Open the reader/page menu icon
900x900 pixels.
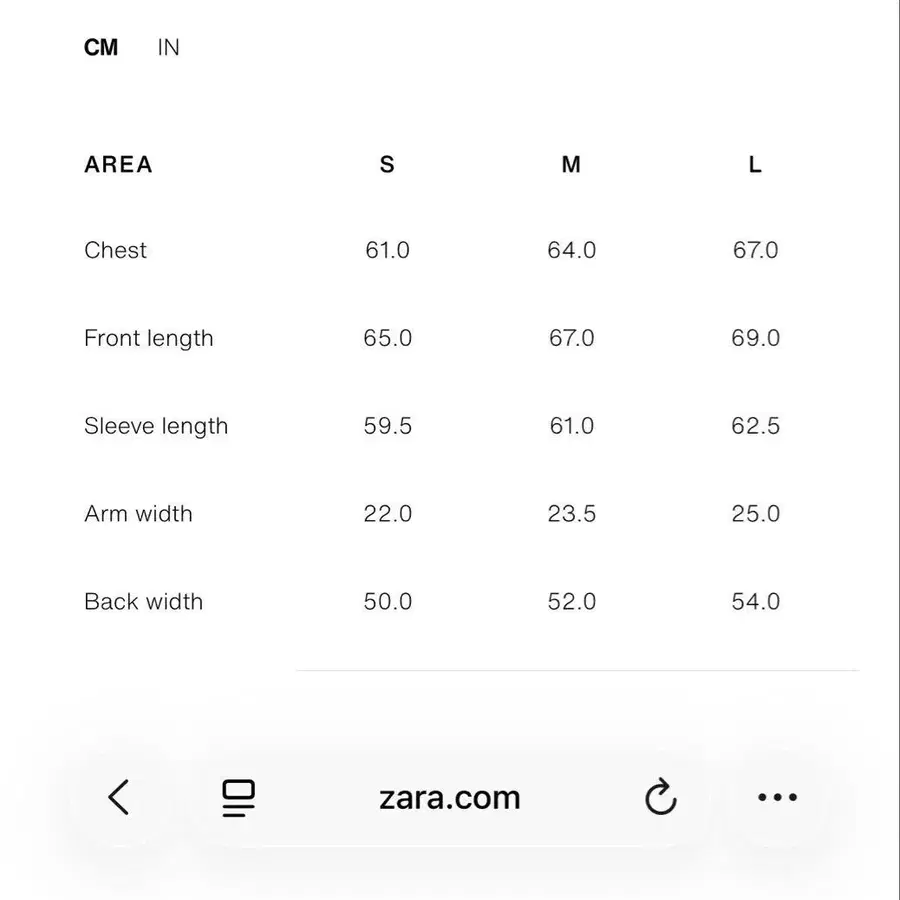pos(238,797)
